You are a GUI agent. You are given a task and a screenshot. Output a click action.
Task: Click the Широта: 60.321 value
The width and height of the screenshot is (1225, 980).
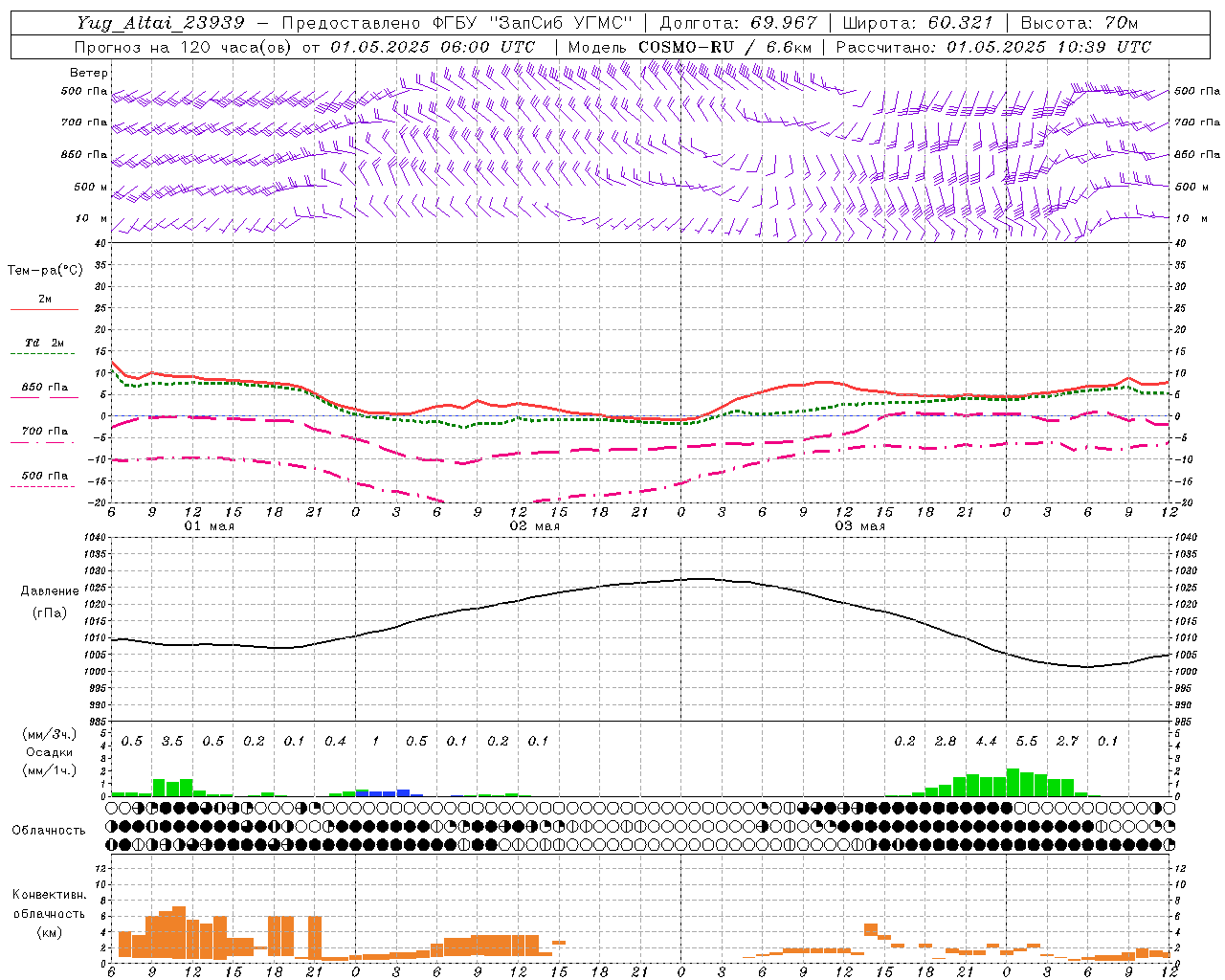tap(918, 23)
